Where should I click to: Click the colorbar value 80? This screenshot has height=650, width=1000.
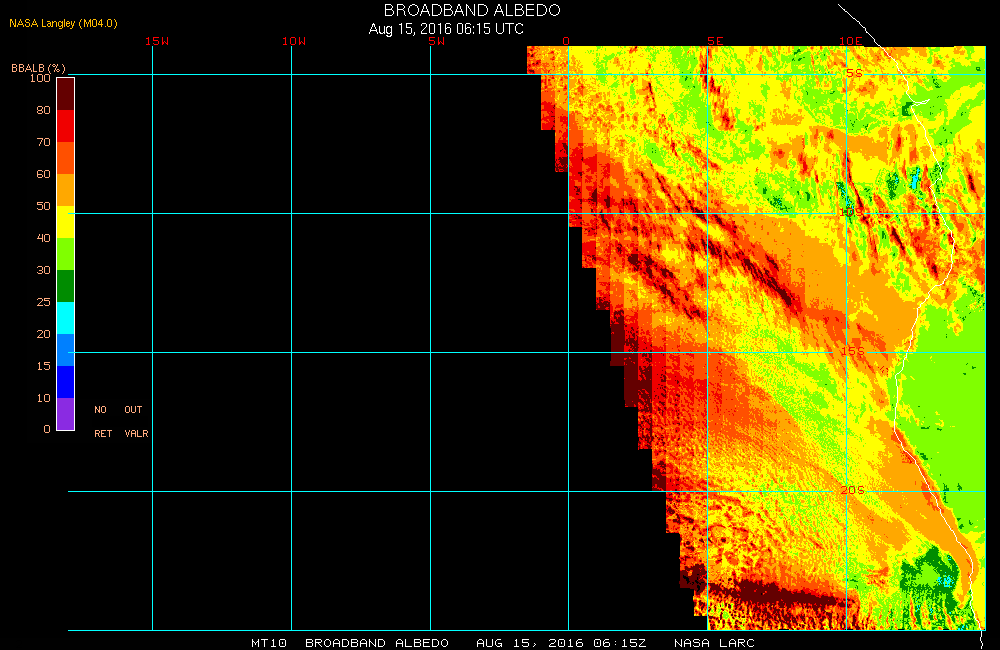[43, 110]
